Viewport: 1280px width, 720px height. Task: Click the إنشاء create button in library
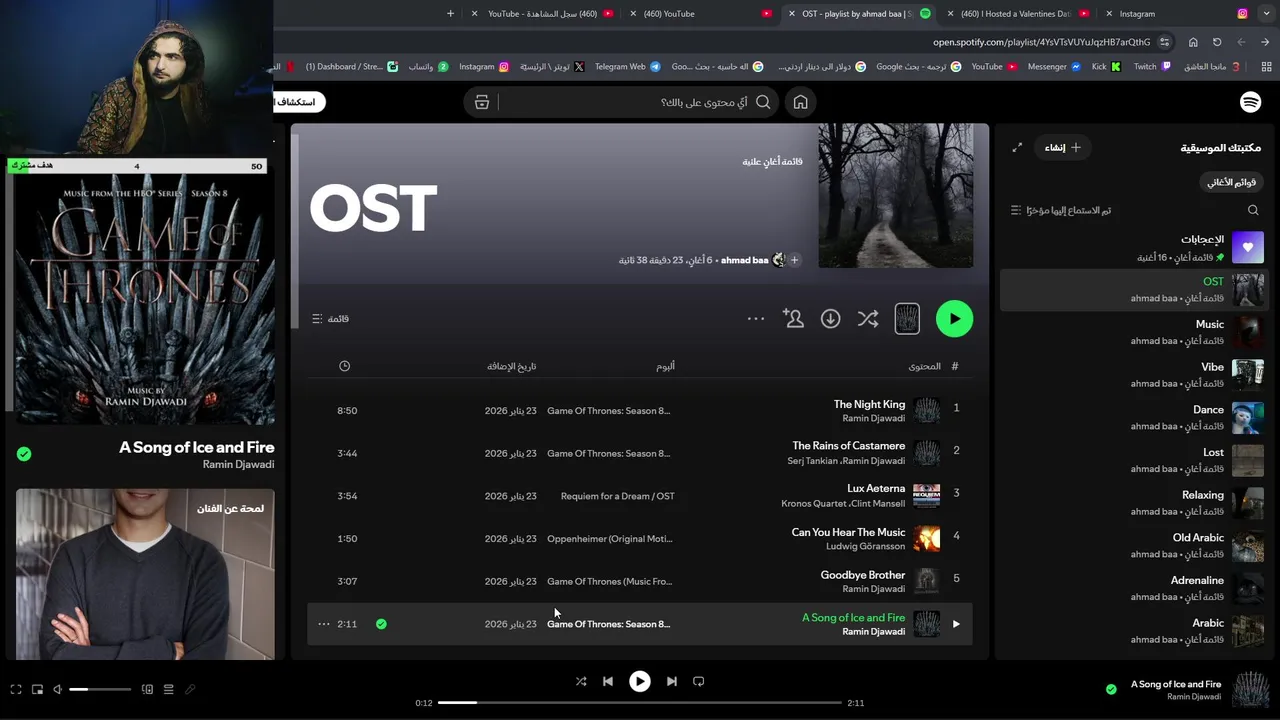point(1062,147)
